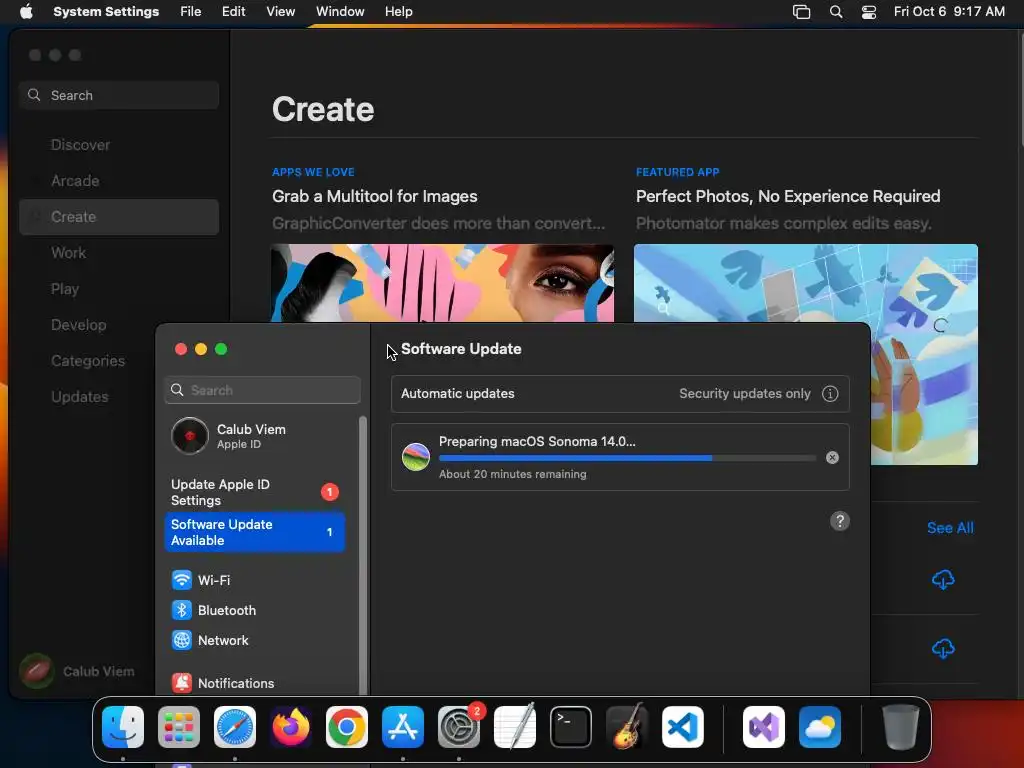Click 'Perfect Photos, No Experience Required' heading
Viewport: 1024px width, 768px height.
pyautogui.click(x=788, y=197)
